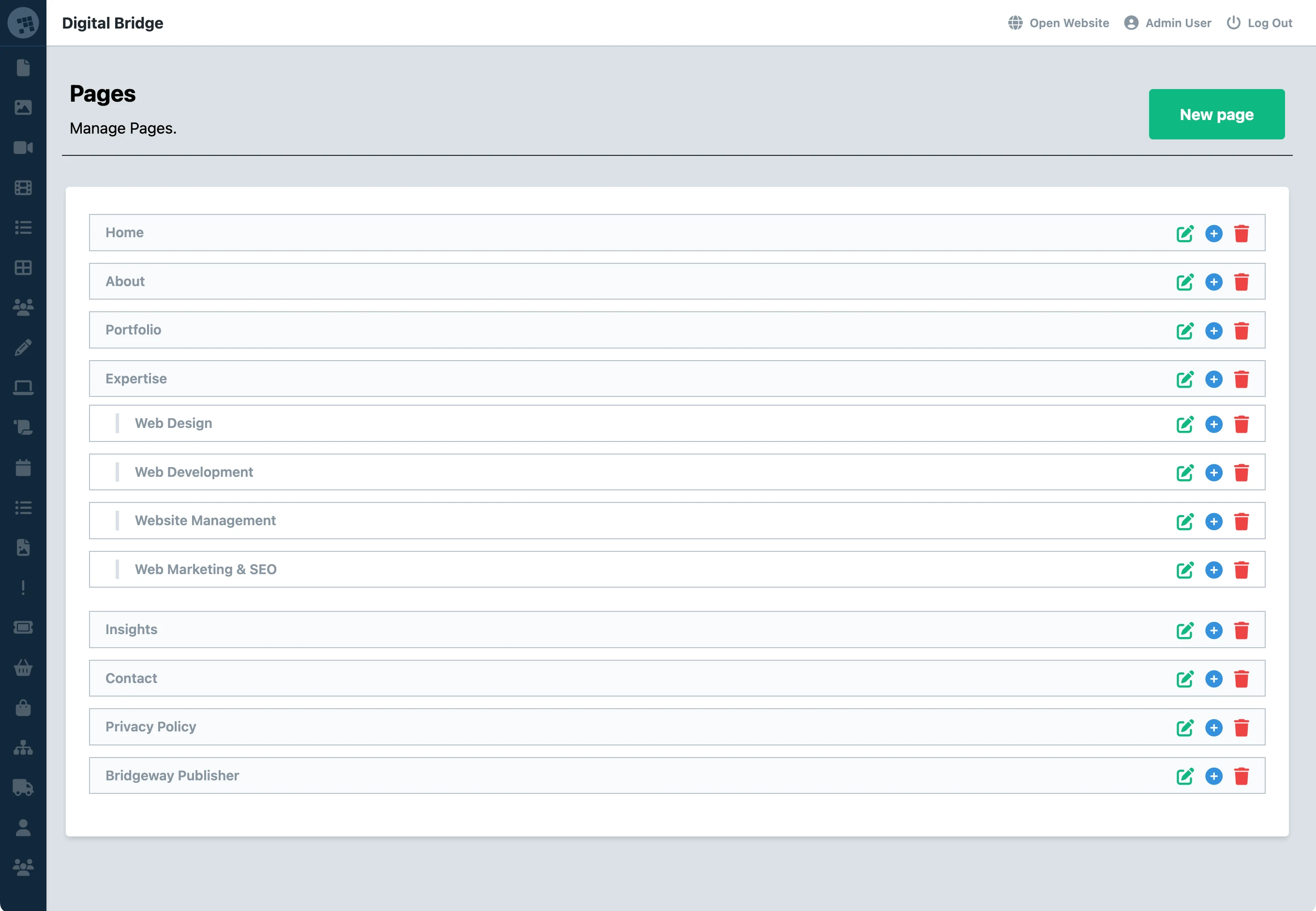
Task: Select the Web Development subpage row
Action: click(676, 472)
